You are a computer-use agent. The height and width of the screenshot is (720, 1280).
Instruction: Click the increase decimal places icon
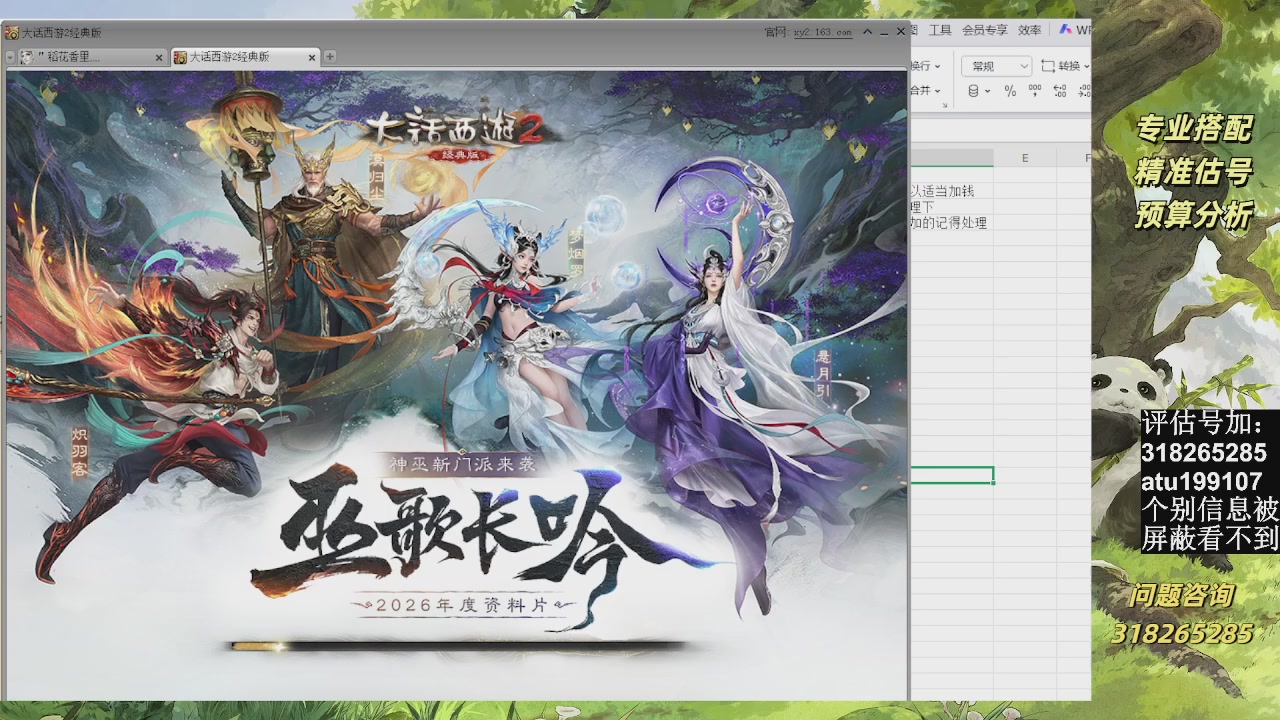tap(1060, 91)
